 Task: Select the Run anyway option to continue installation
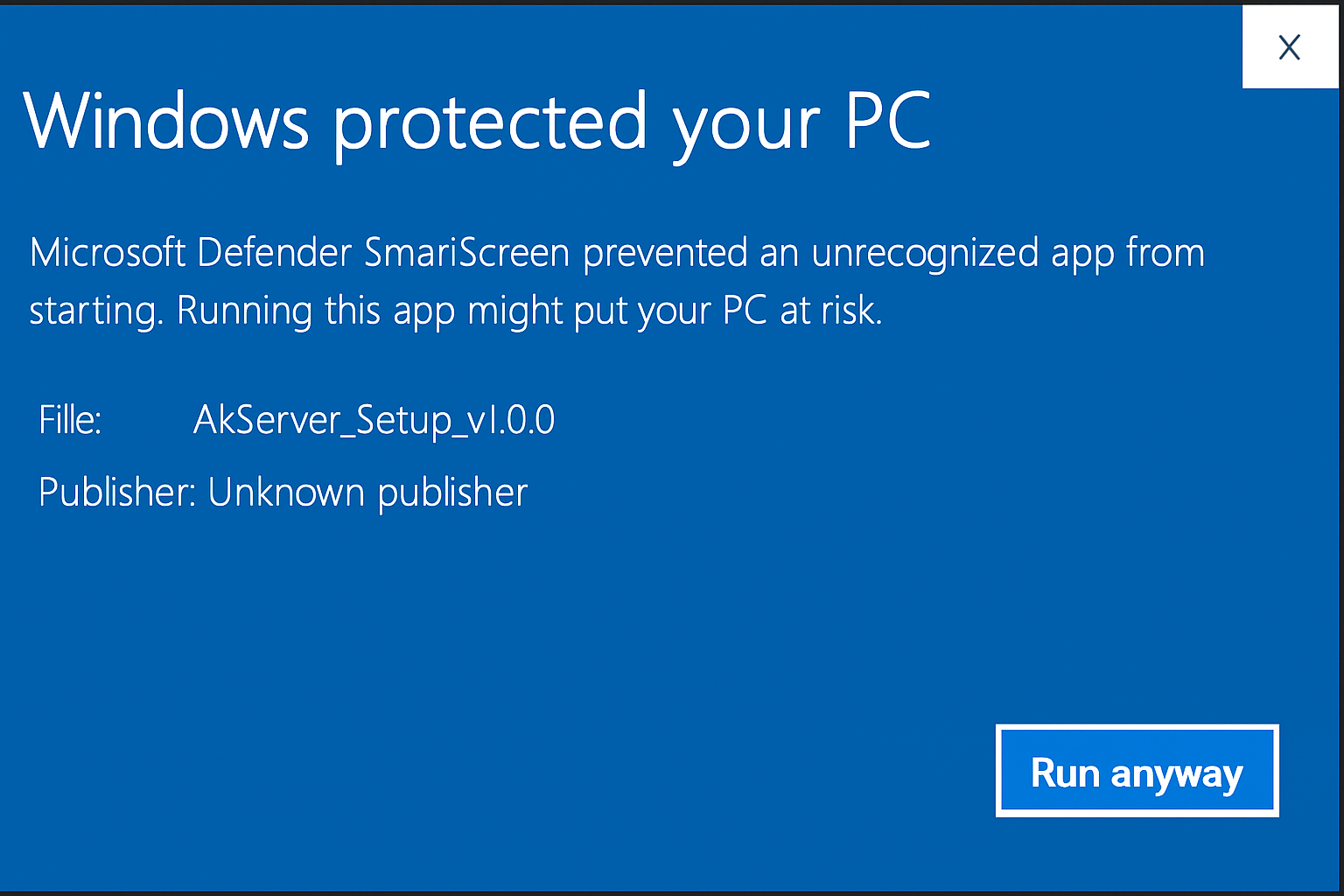click(x=1136, y=771)
